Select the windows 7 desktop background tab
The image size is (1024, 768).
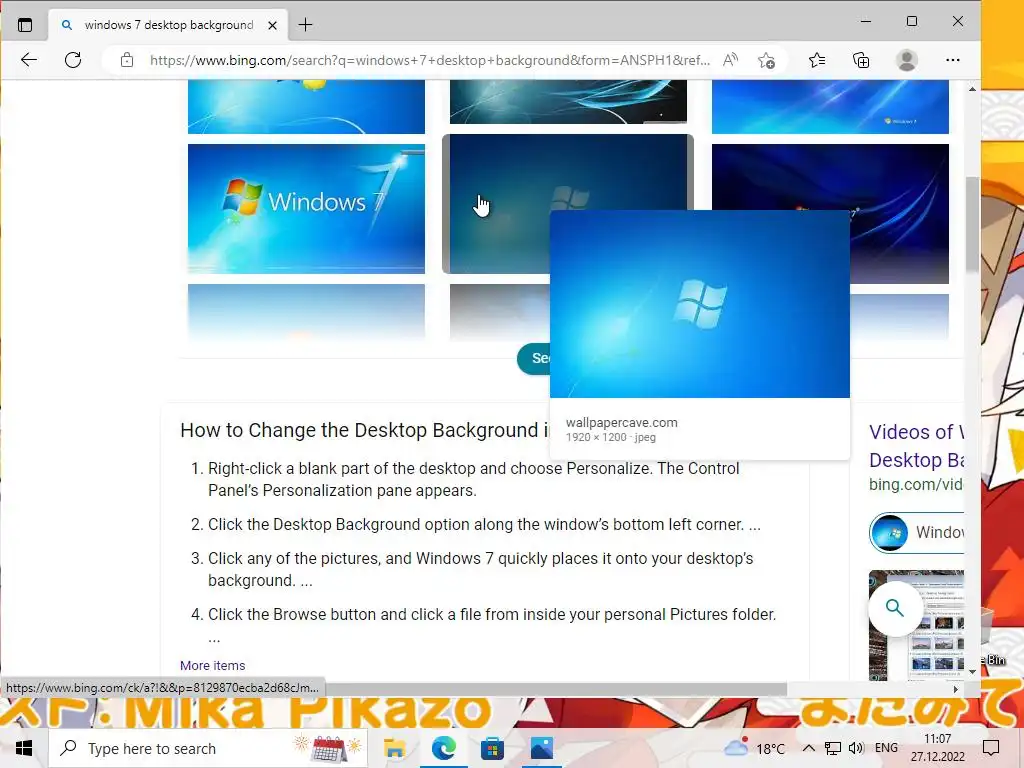pos(168,25)
